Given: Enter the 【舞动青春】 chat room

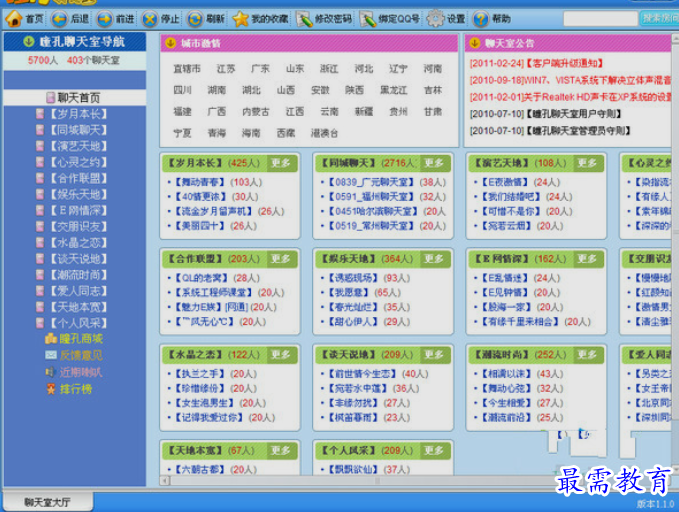Looking at the screenshot, I should point(200,182).
